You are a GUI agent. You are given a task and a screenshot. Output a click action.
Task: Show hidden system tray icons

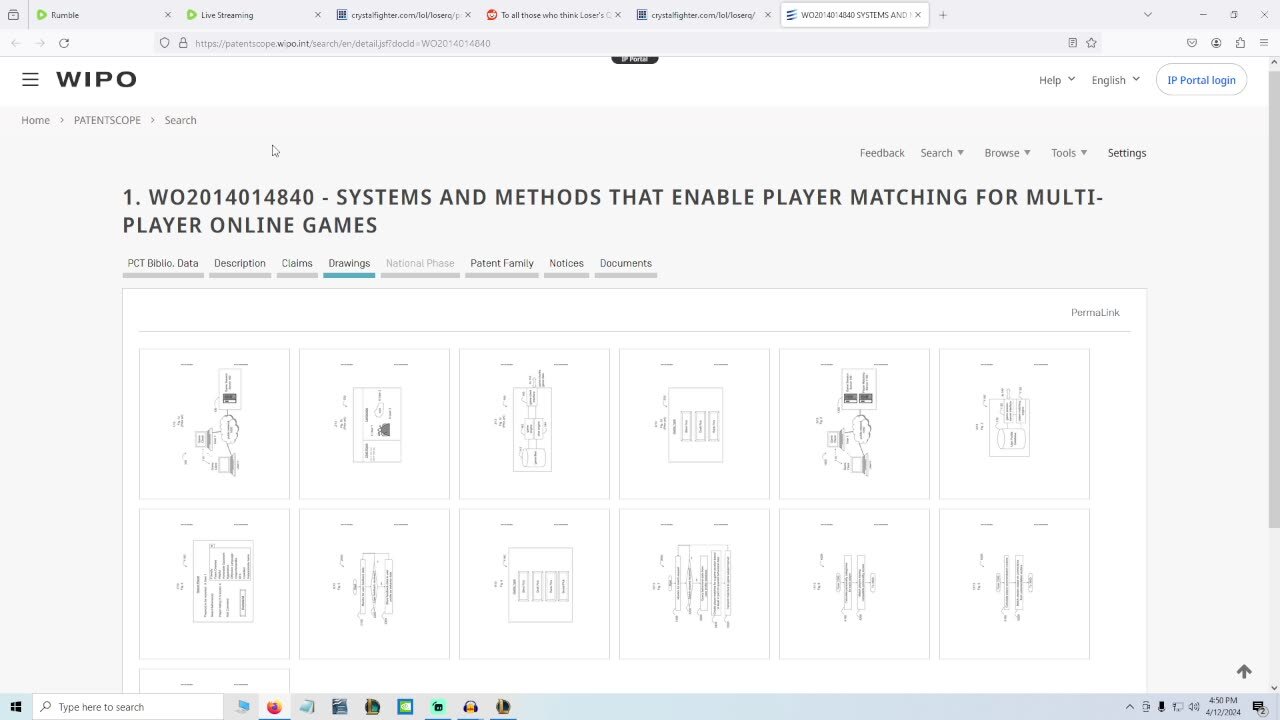click(x=1130, y=706)
